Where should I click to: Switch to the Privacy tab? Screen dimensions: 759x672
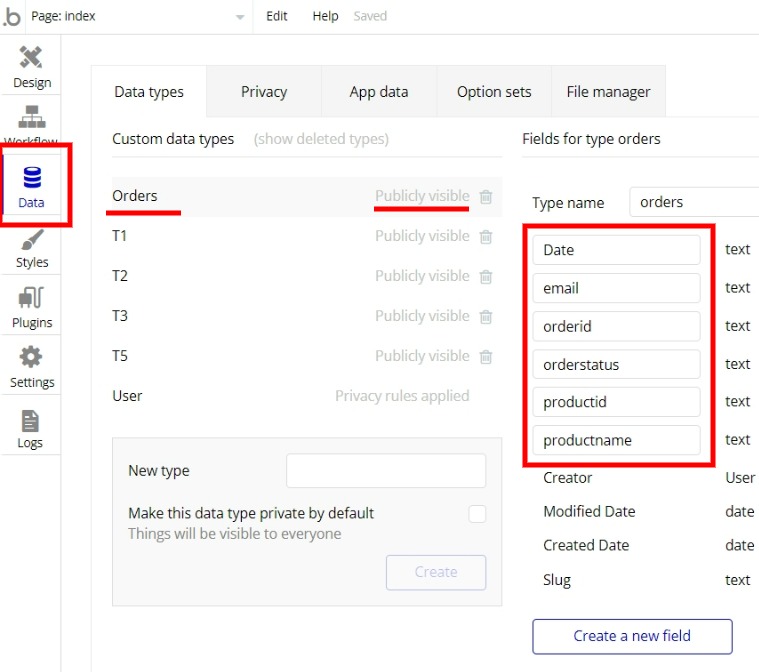click(264, 92)
